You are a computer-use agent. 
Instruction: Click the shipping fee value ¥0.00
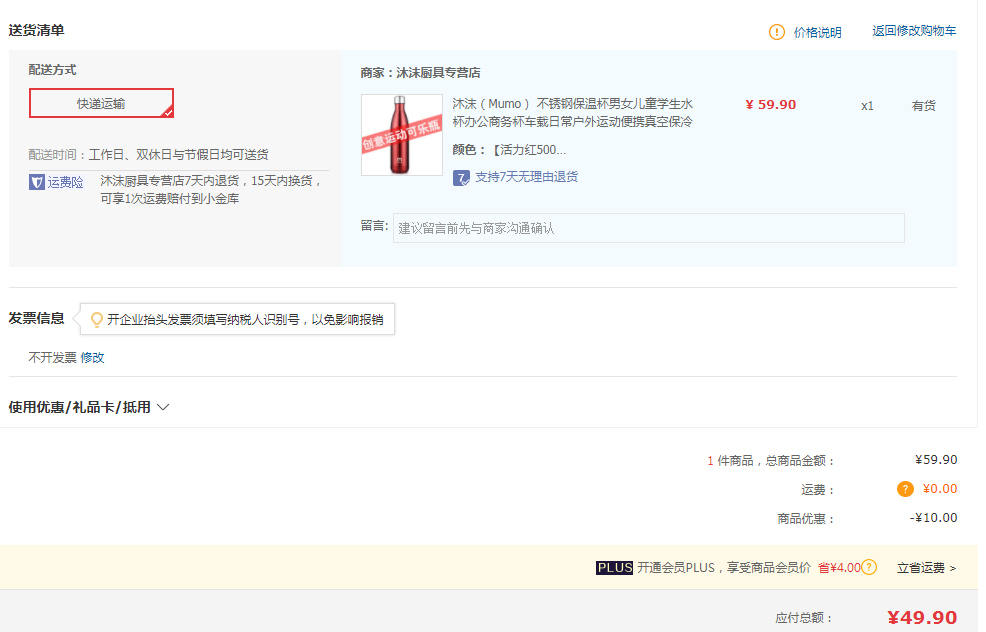click(x=940, y=489)
